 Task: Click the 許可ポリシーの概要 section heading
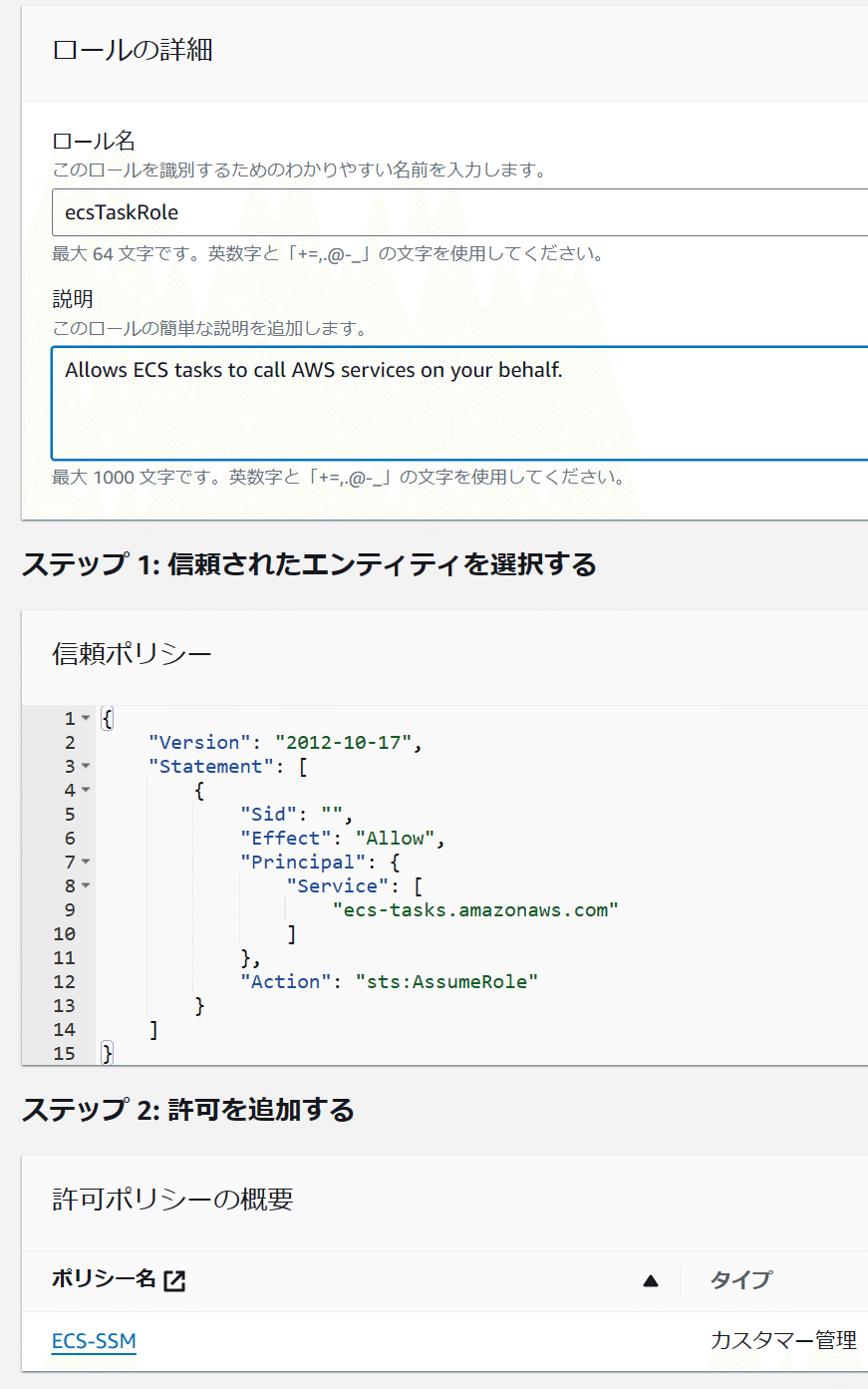[x=172, y=1200]
